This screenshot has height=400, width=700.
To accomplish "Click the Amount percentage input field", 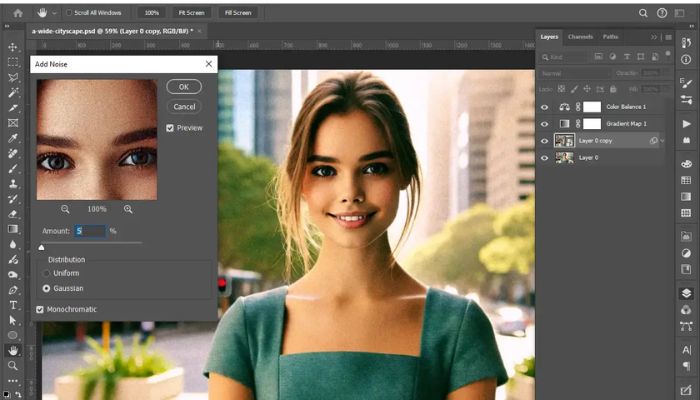I will coord(91,231).
